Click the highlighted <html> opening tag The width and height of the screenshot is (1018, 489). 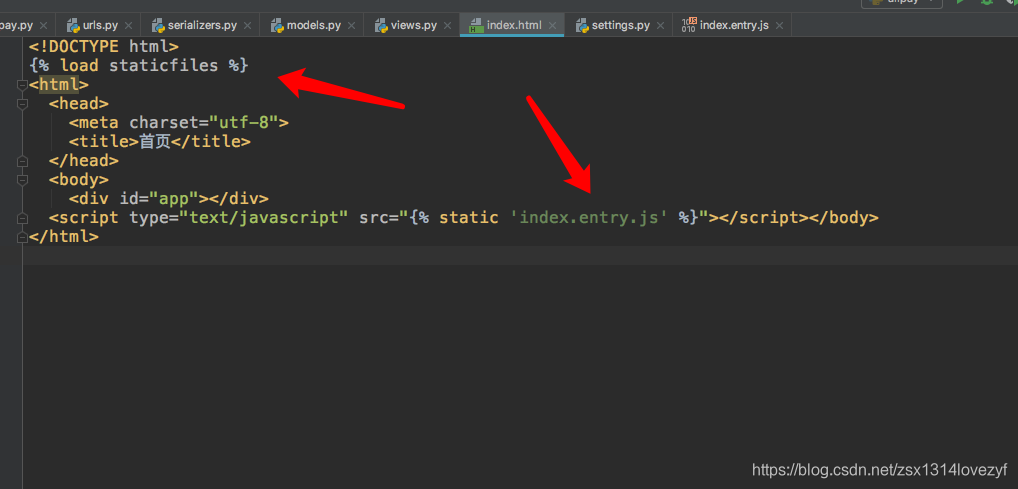coord(58,84)
